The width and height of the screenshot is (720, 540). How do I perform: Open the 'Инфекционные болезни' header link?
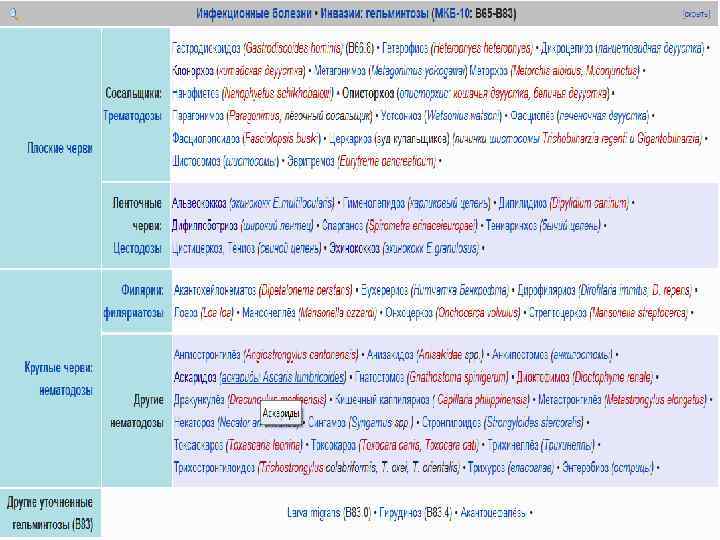(x=254, y=13)
